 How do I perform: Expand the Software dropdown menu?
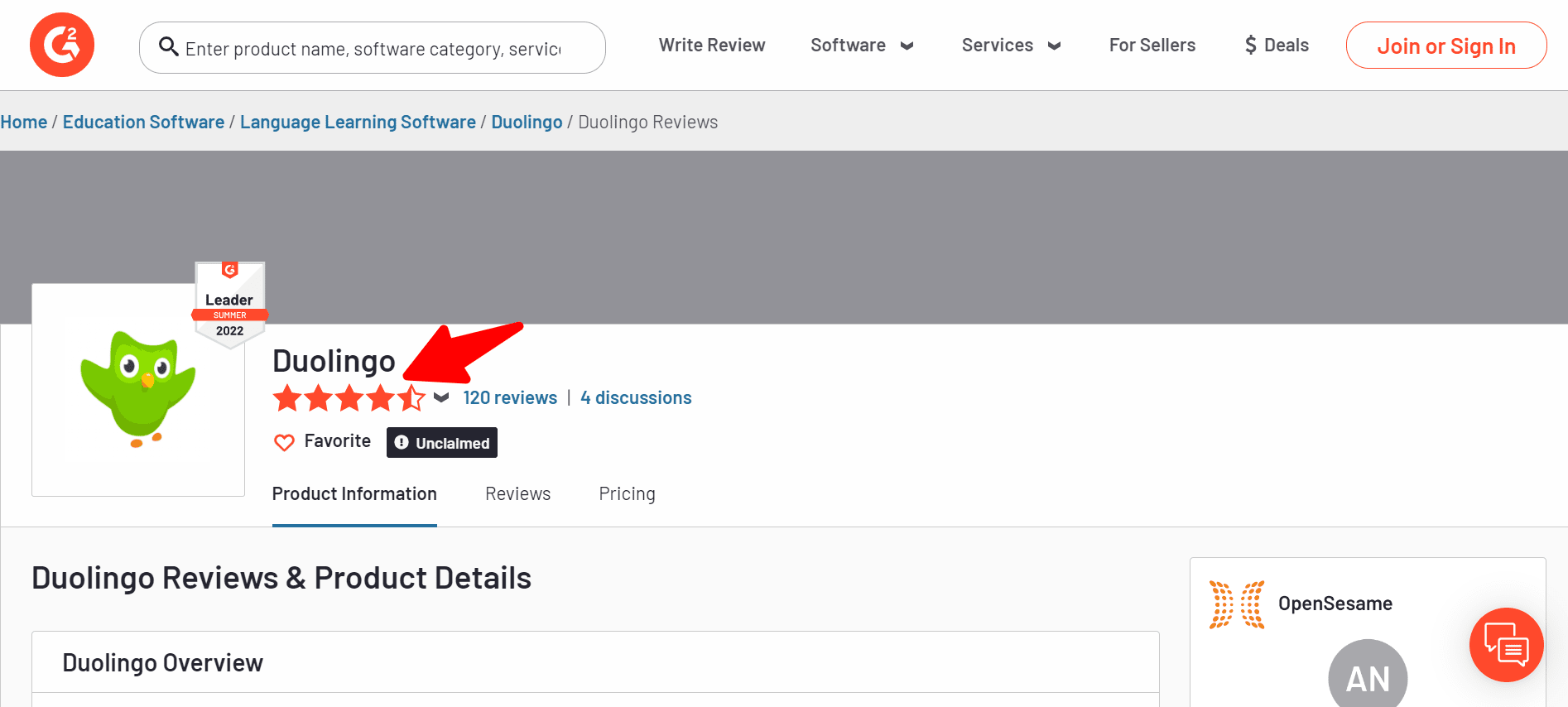click(x=861, y=46)
